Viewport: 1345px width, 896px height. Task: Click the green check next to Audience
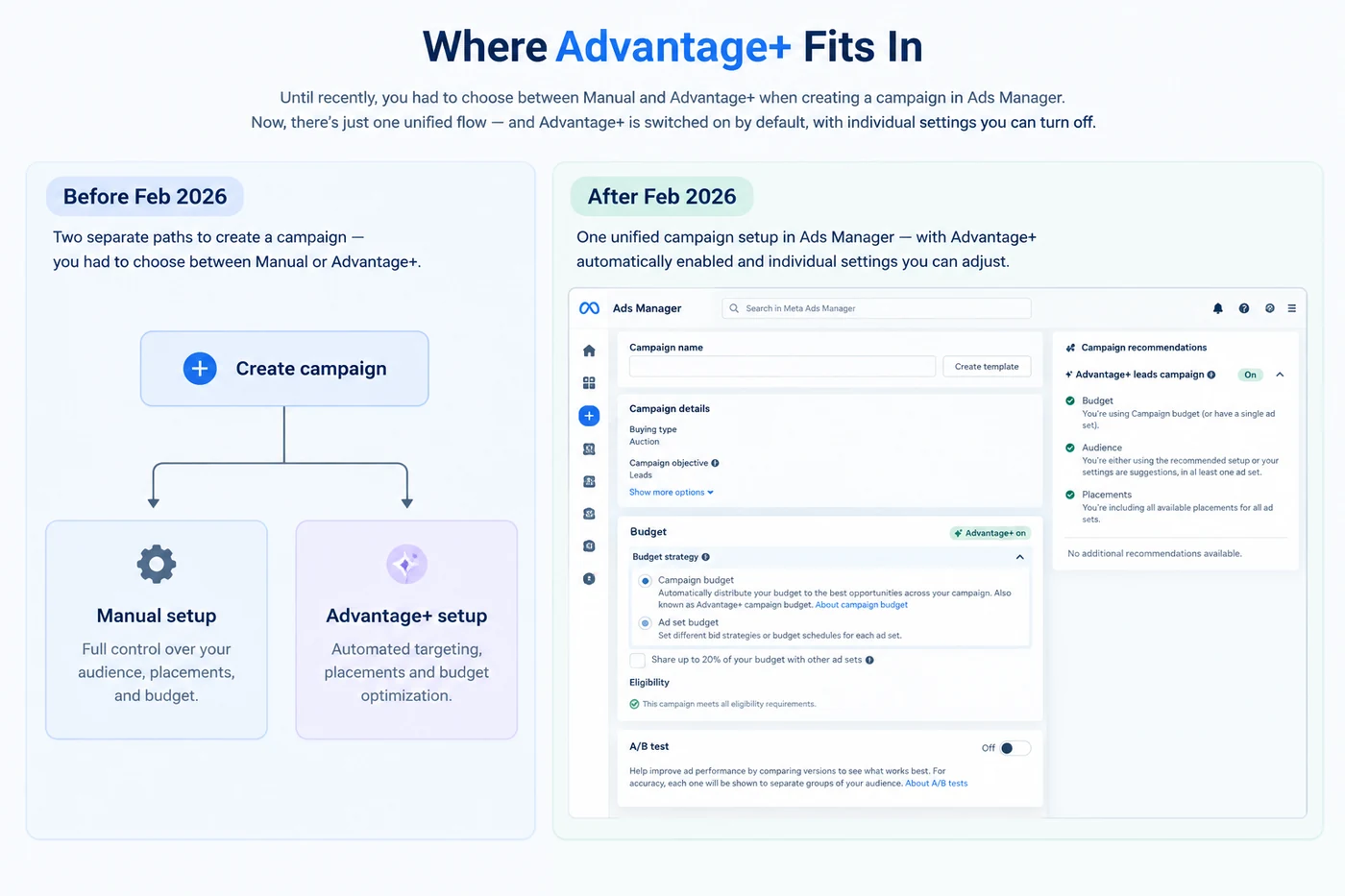(1070, 448)
